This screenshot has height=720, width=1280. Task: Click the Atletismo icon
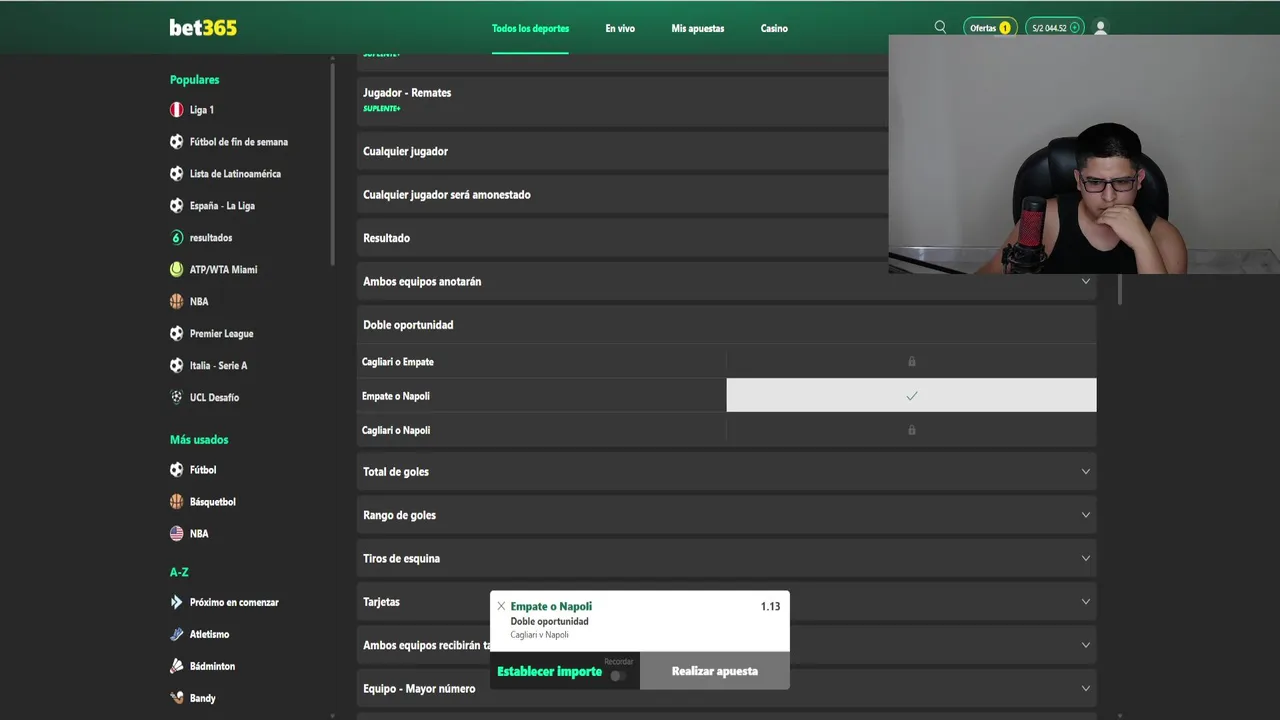click(177, 635)
